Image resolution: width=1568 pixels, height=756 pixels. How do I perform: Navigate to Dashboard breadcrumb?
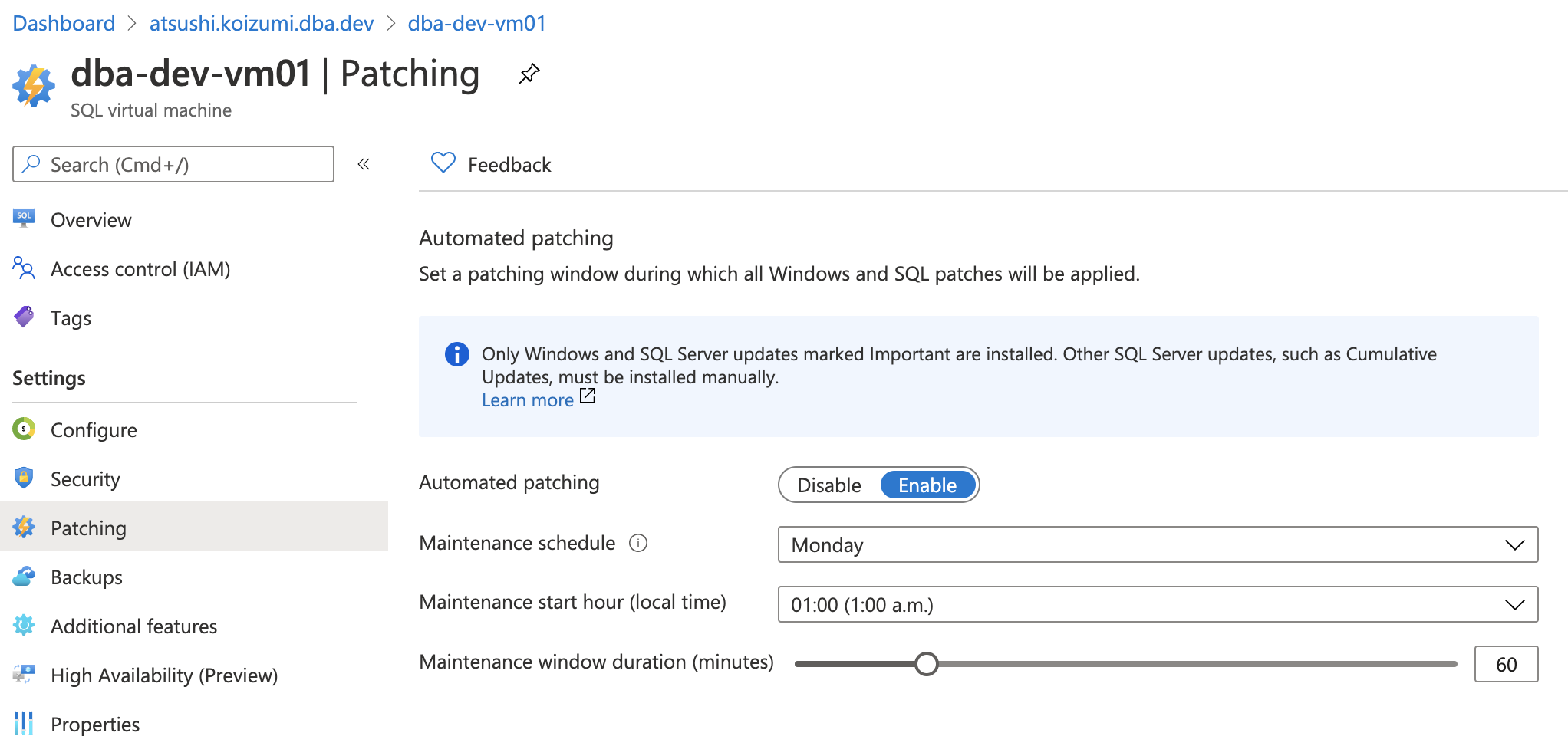coord(64,23)
